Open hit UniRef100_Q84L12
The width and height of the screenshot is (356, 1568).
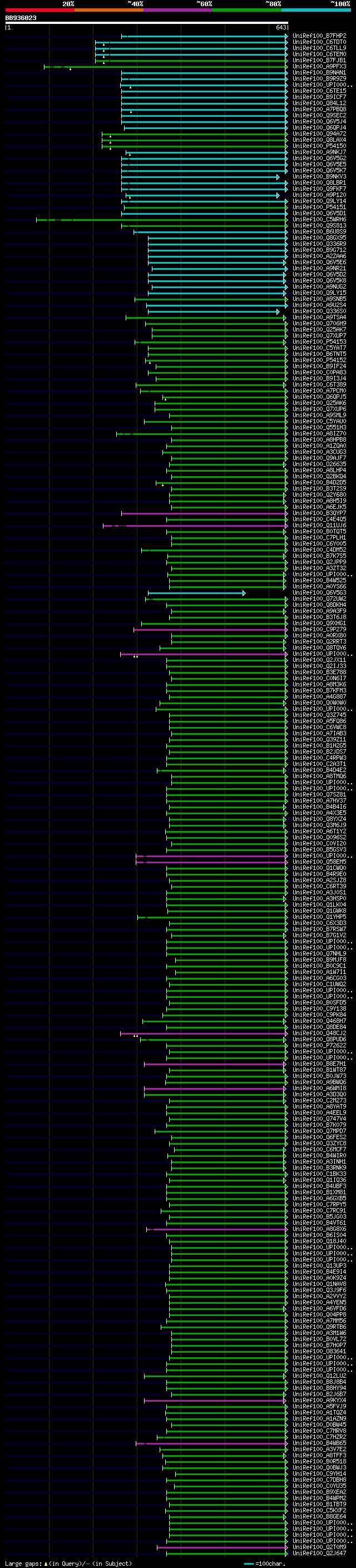pyautogui.click(x=319, y=103)
